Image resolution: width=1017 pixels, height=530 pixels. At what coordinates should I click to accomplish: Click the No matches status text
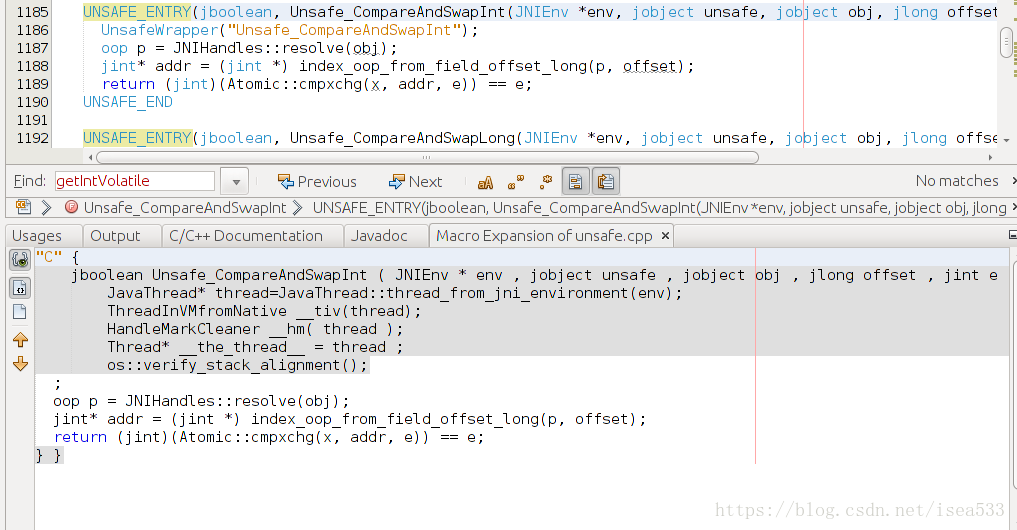(x=957, y=181)
